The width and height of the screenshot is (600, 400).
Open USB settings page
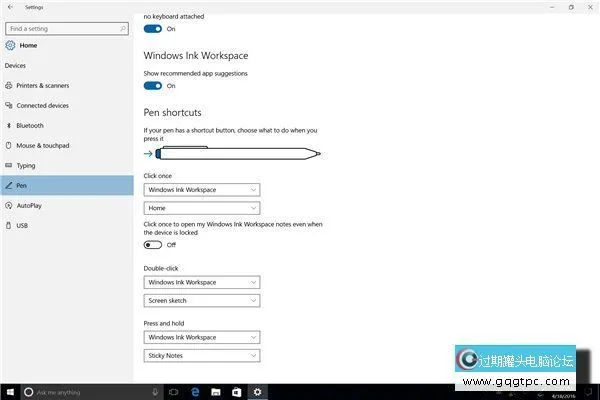22,225
